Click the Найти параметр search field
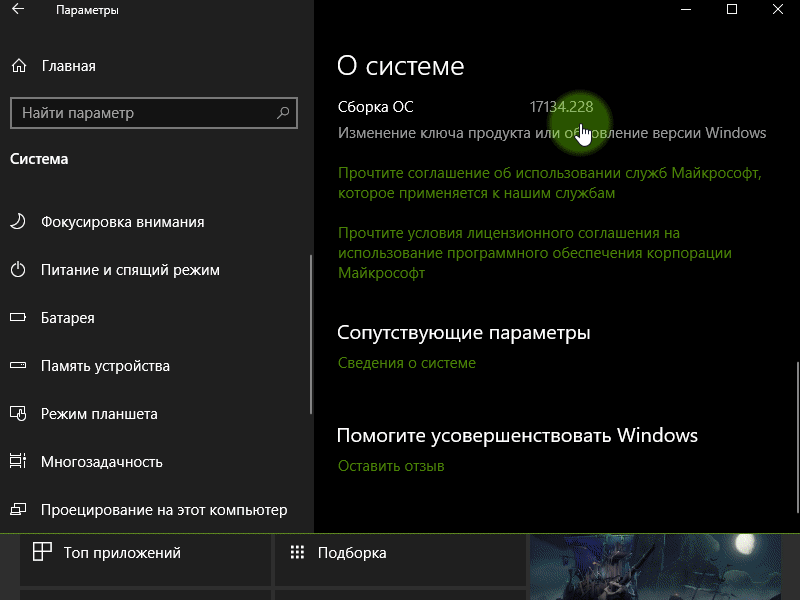 point(154,113)
